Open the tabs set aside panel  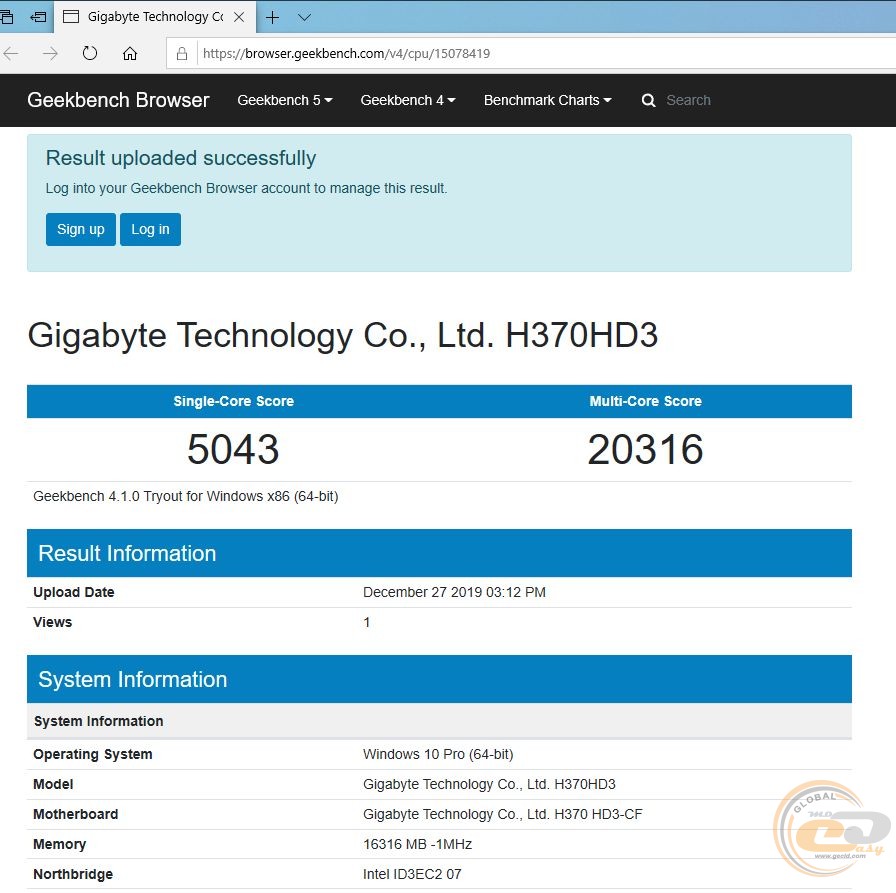coord(6,17)
